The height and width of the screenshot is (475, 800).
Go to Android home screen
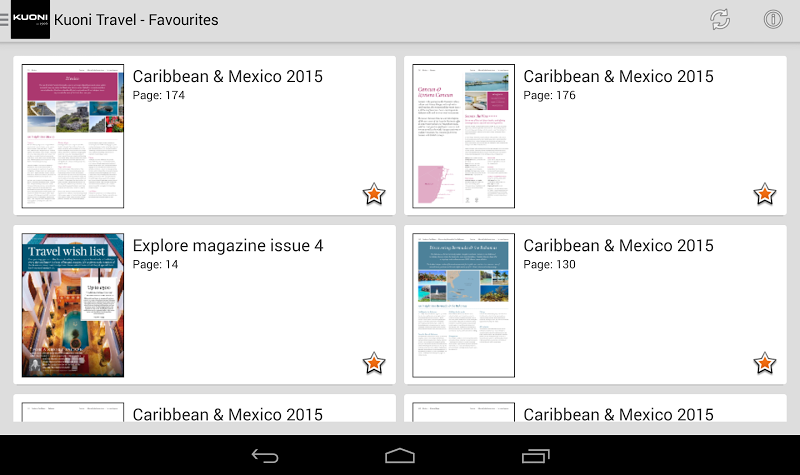[400, 456]
